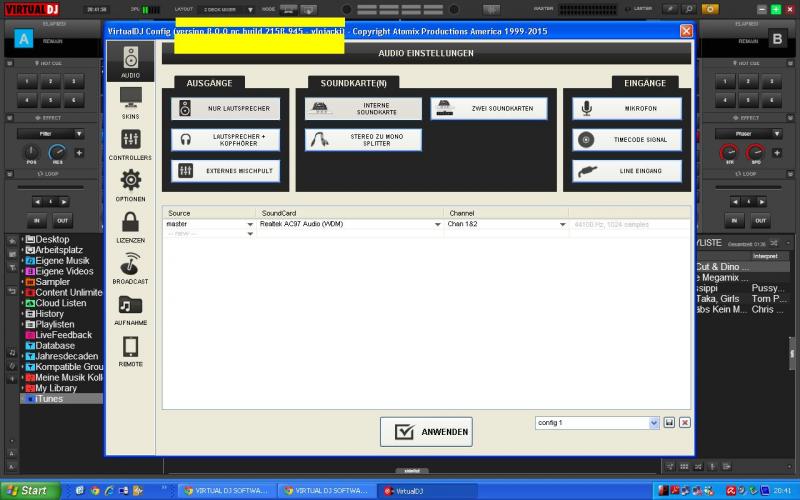Add Line Eingang input

tap(627, 171)
